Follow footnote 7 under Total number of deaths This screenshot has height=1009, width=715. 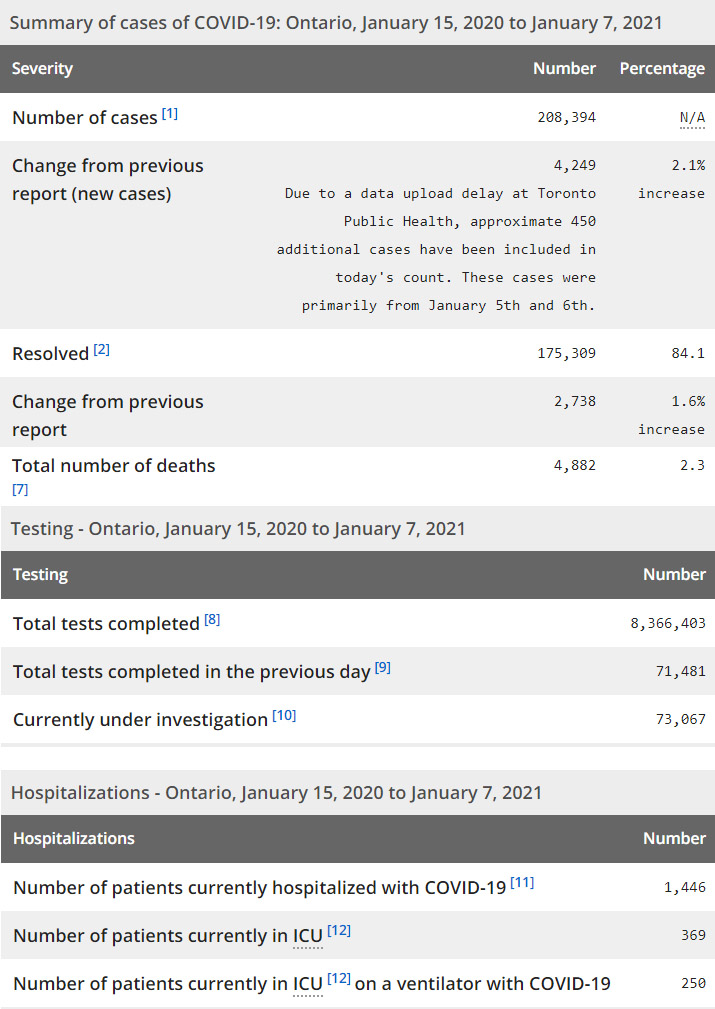[x=20, y=490]
